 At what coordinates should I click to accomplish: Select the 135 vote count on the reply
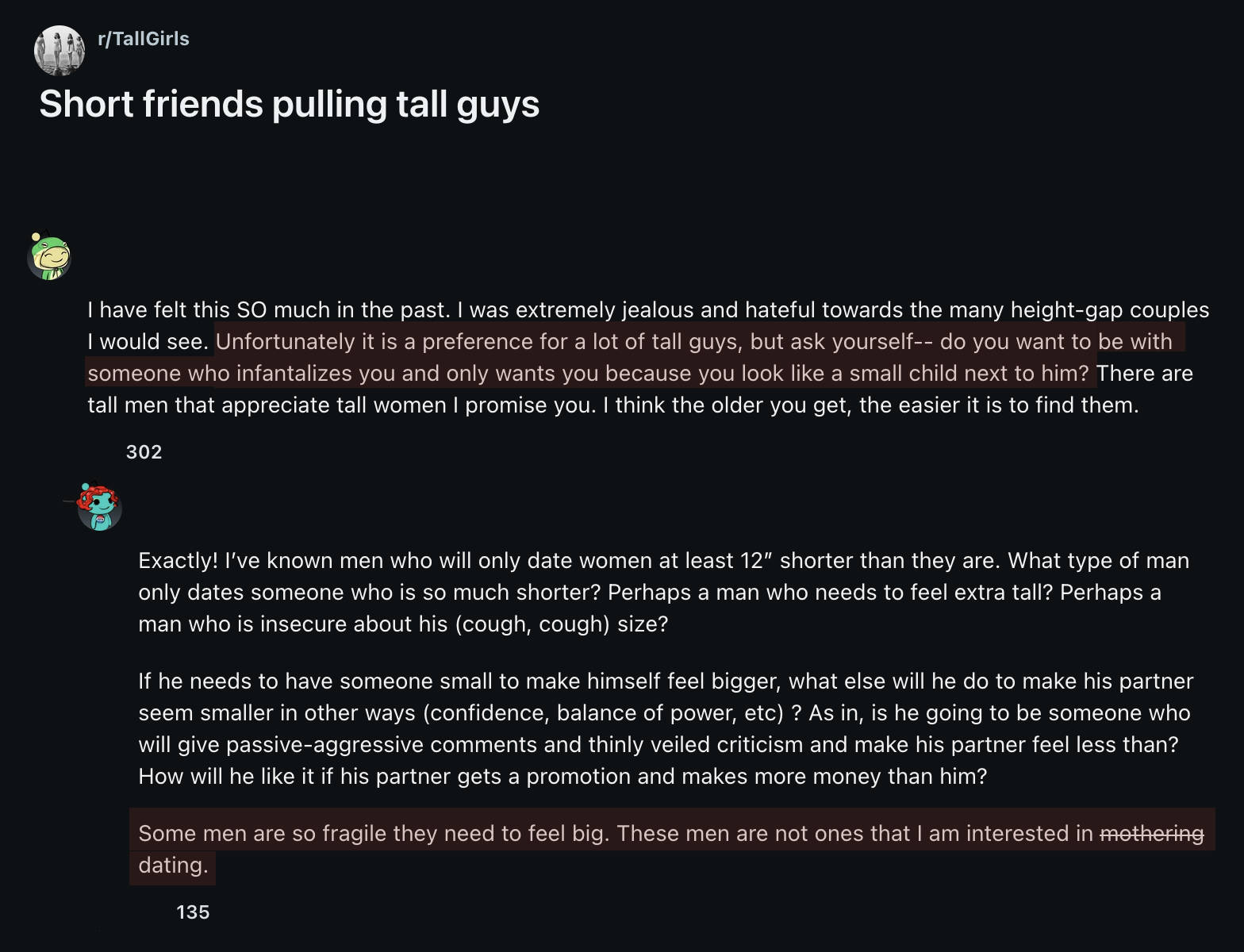click(x=193, y=912)
